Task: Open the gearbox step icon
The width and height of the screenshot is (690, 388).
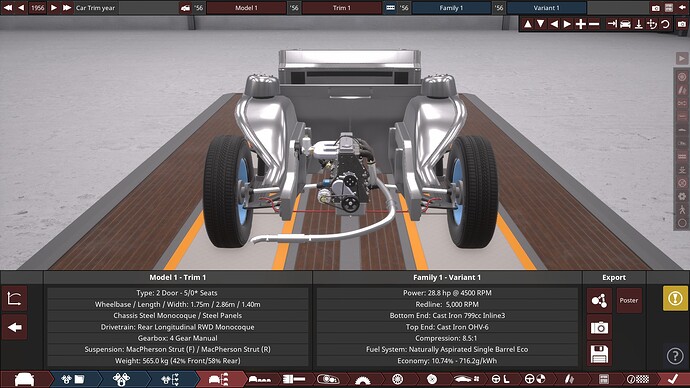Action: [x=294, y=379]
